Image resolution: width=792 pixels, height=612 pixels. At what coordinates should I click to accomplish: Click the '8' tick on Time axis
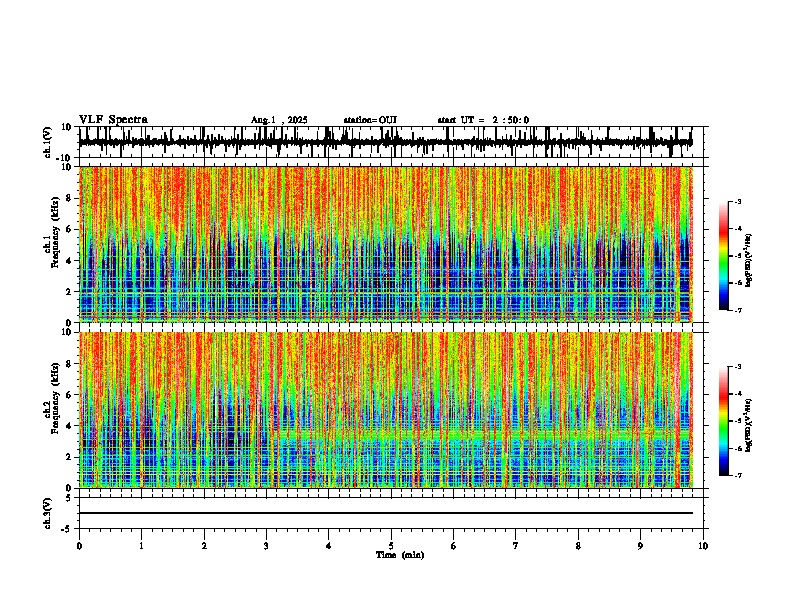tap(578, 546)
